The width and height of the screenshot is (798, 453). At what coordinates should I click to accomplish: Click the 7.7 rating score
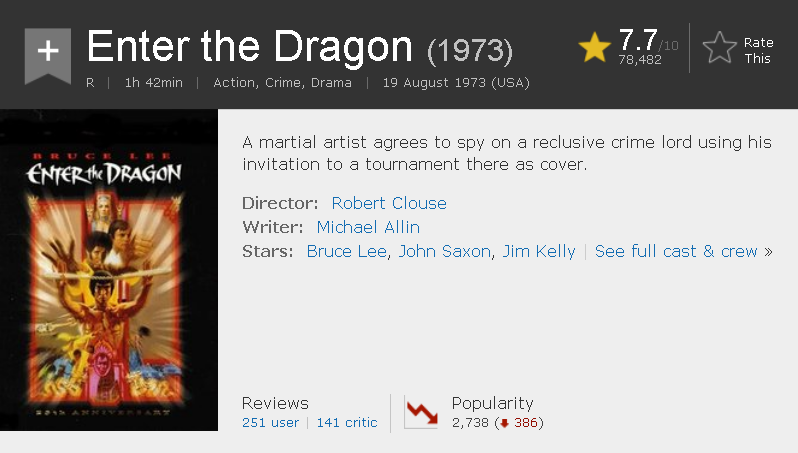[638, 40]
